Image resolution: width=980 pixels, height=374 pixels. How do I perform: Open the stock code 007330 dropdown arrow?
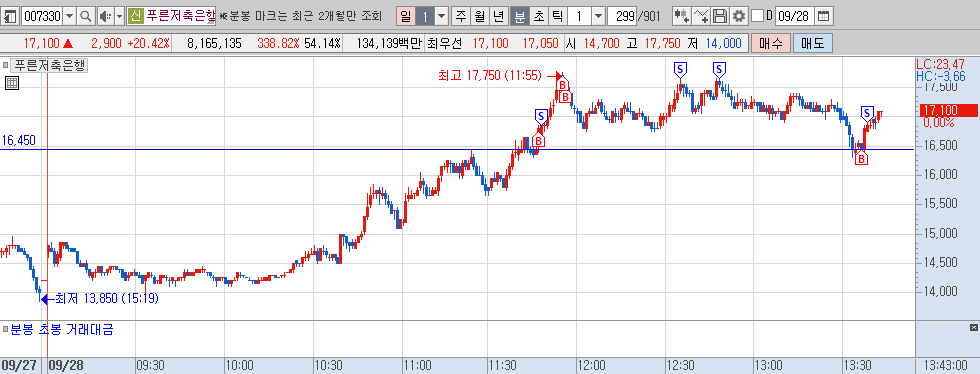(69, 16)
